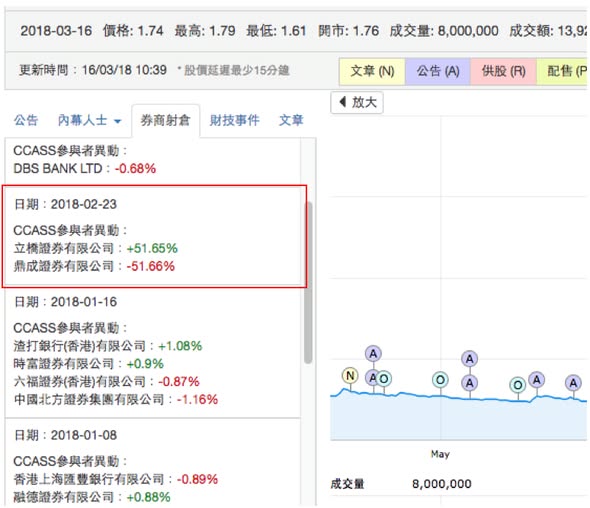The width and height of the screenshot is (590, 508).
Task: Click the upper A marker right of May
Action: pos(470,359)
